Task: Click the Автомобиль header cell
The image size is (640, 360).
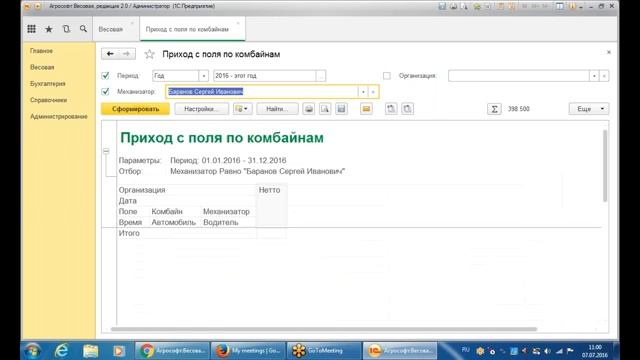Action: 173,222
